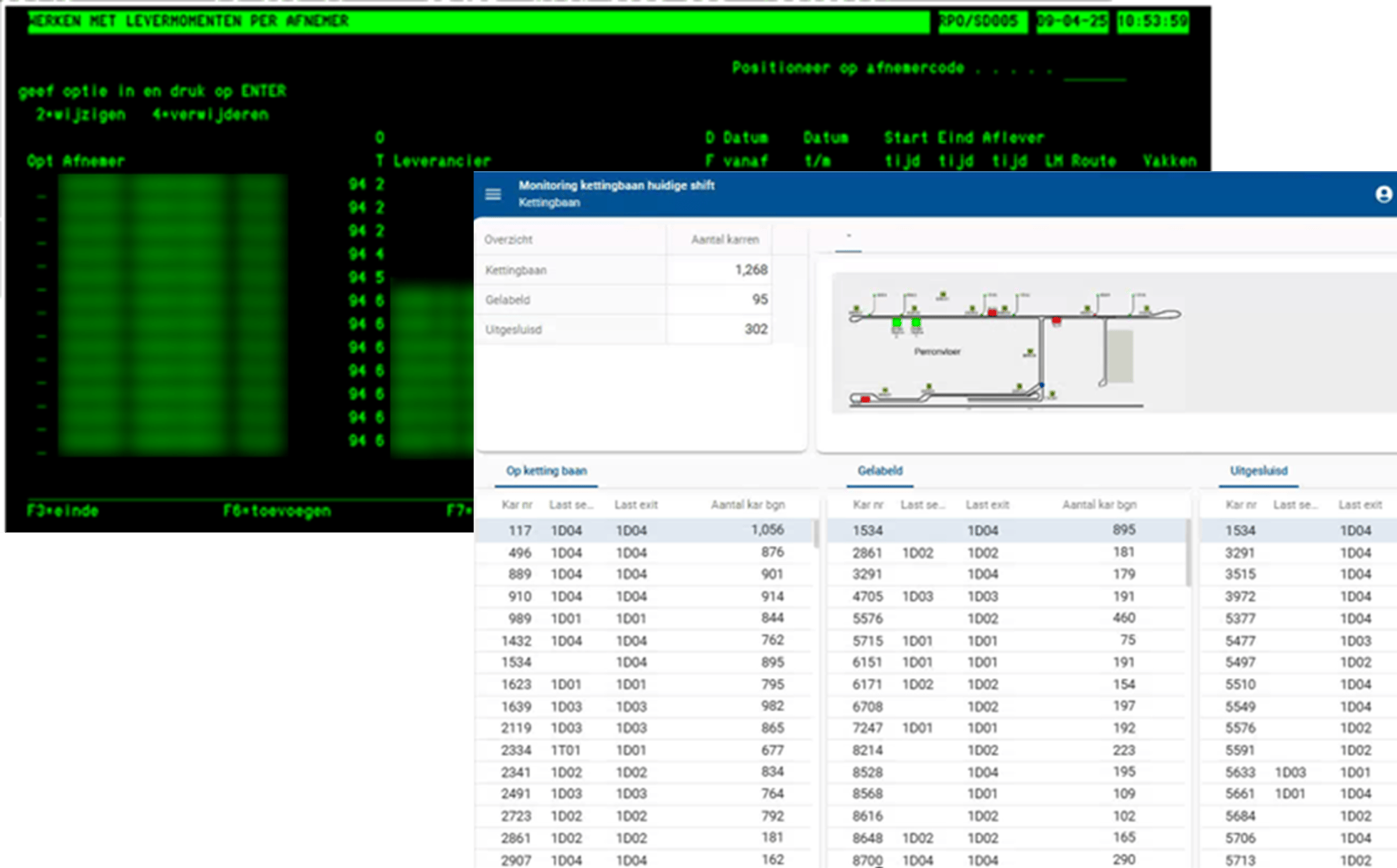Viewport: 1397px width, 868px height.
Task: Sort by 'Last exit' in the Gelabeld table
Action: coord(987,504)
